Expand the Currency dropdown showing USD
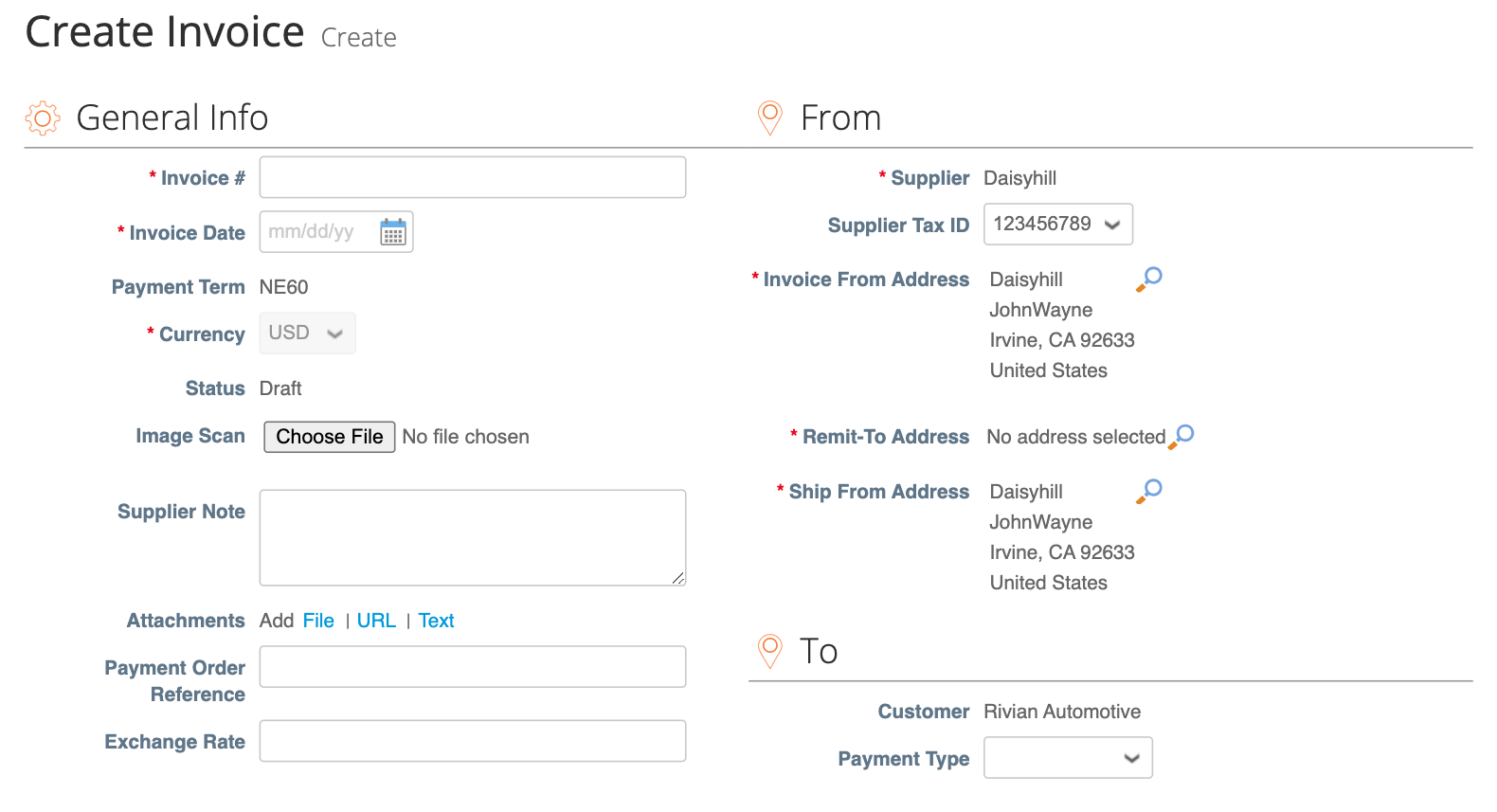The image size is (1497, 812). (x=306, y=333)
